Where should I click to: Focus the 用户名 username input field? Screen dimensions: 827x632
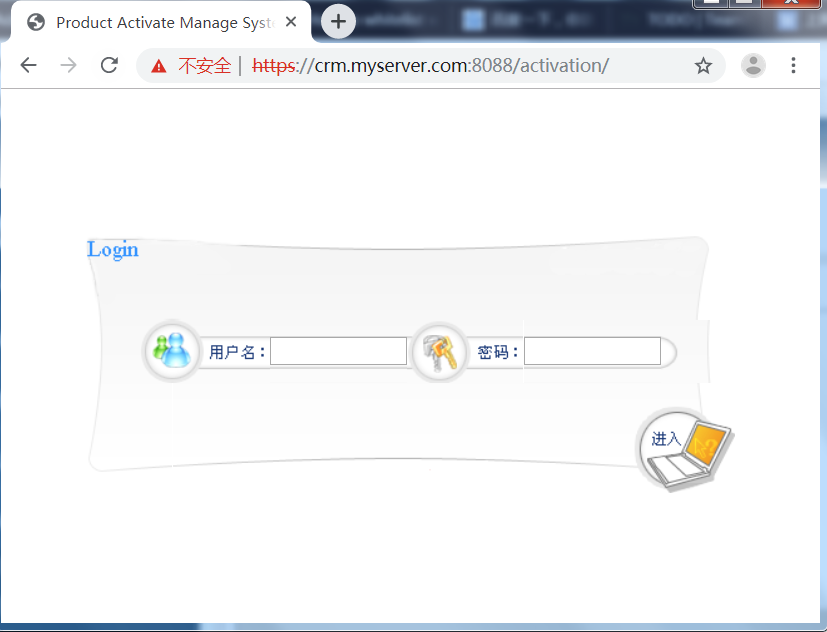point(338,351)
